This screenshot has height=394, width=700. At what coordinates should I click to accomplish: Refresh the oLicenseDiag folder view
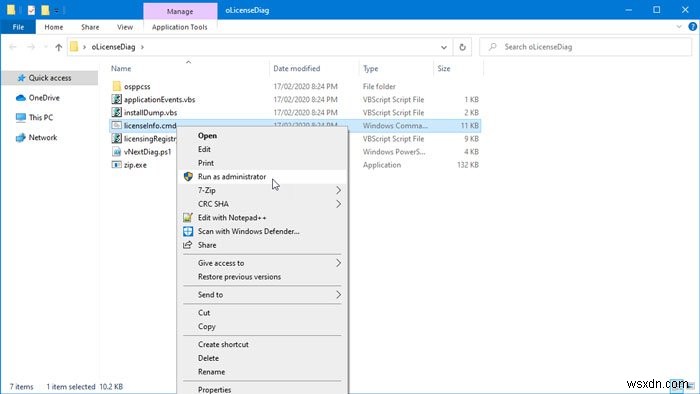point(462,47)
